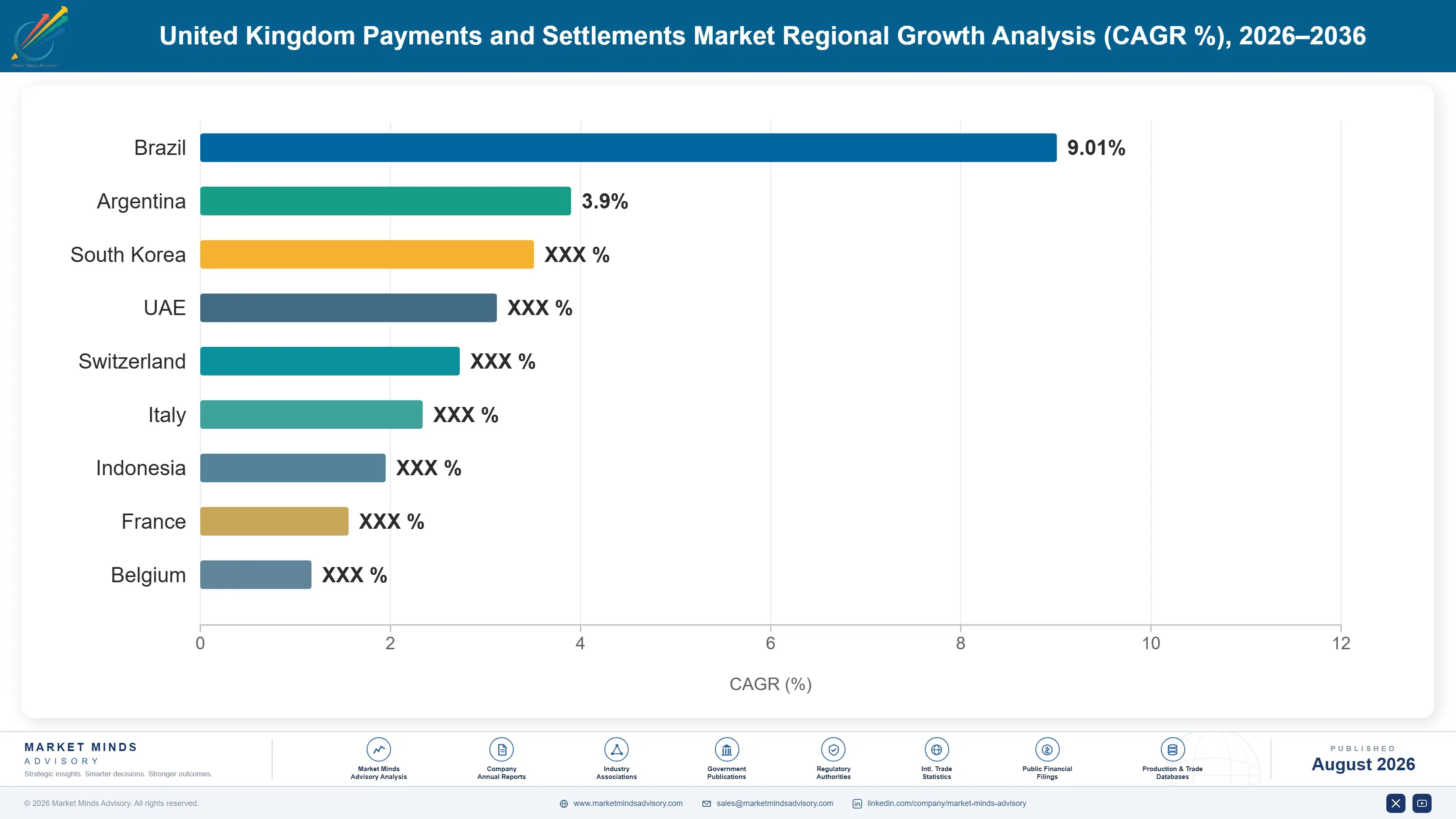
Task: Click the green Argentina bar
Action: [x=385, y=201]
